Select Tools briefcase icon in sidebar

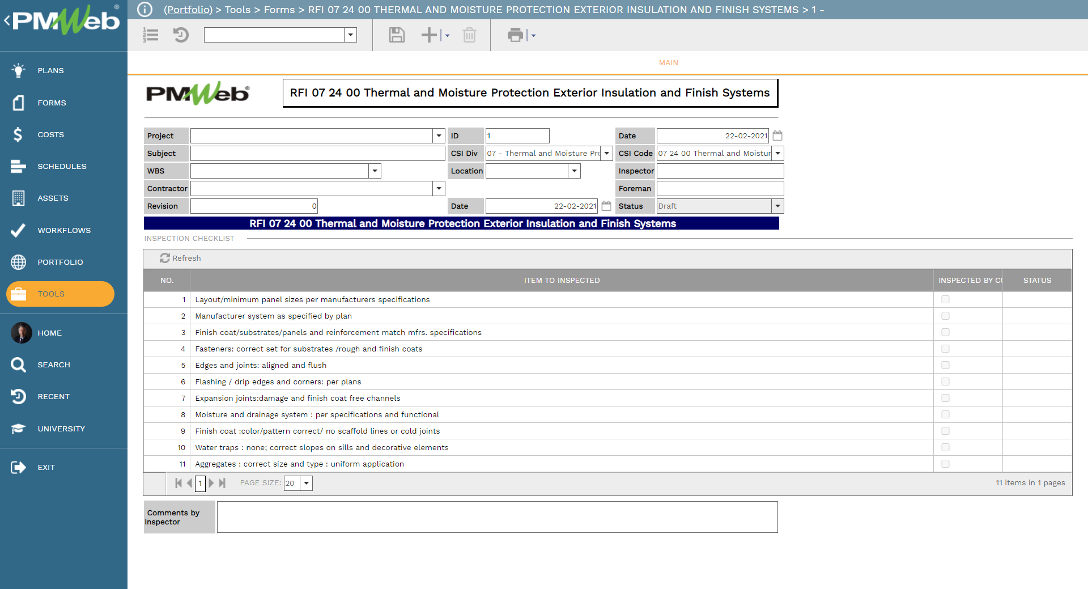point(19,294)
